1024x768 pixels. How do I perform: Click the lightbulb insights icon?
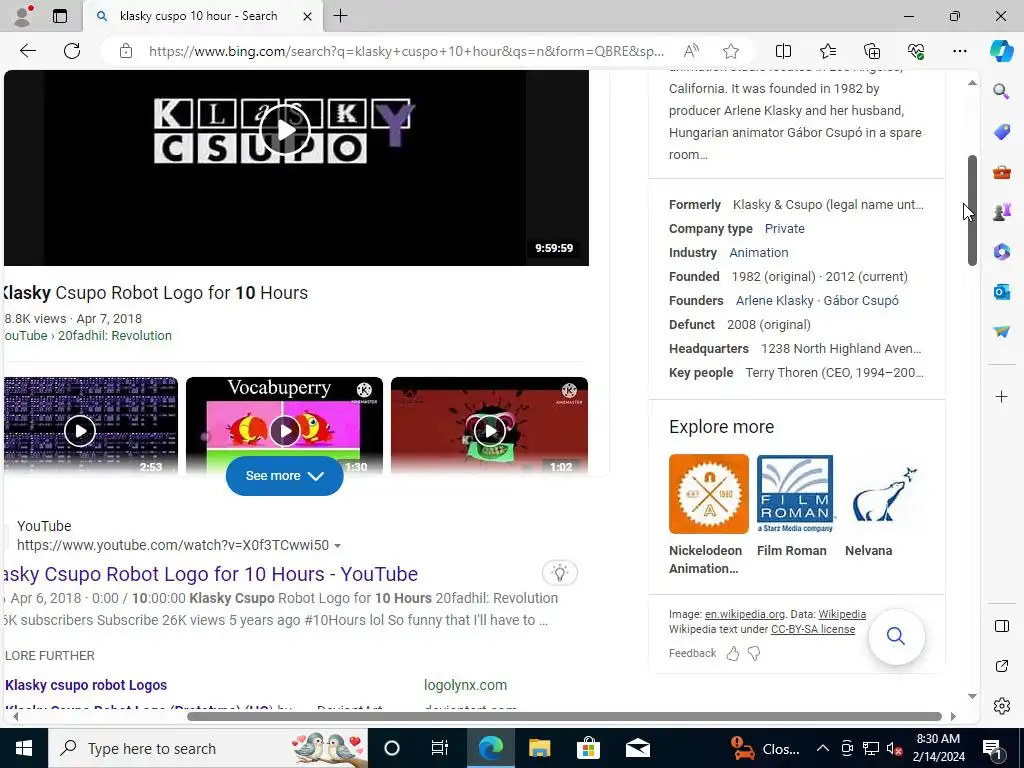click(x=560, y=573)
